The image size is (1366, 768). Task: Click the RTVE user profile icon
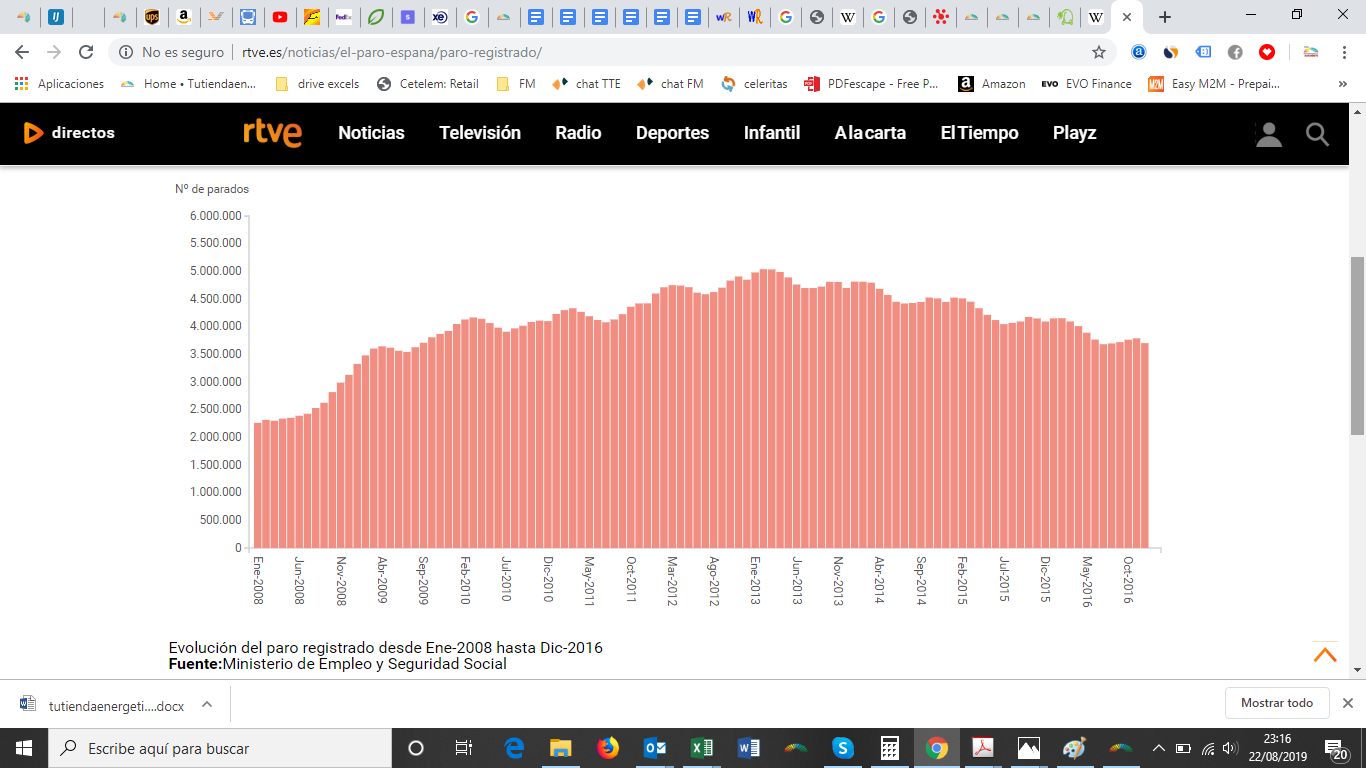[x=1269, y=134]
